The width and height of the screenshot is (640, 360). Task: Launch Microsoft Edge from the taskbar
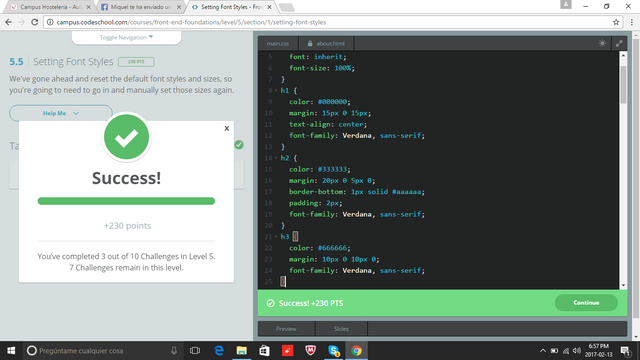(219, 351)
